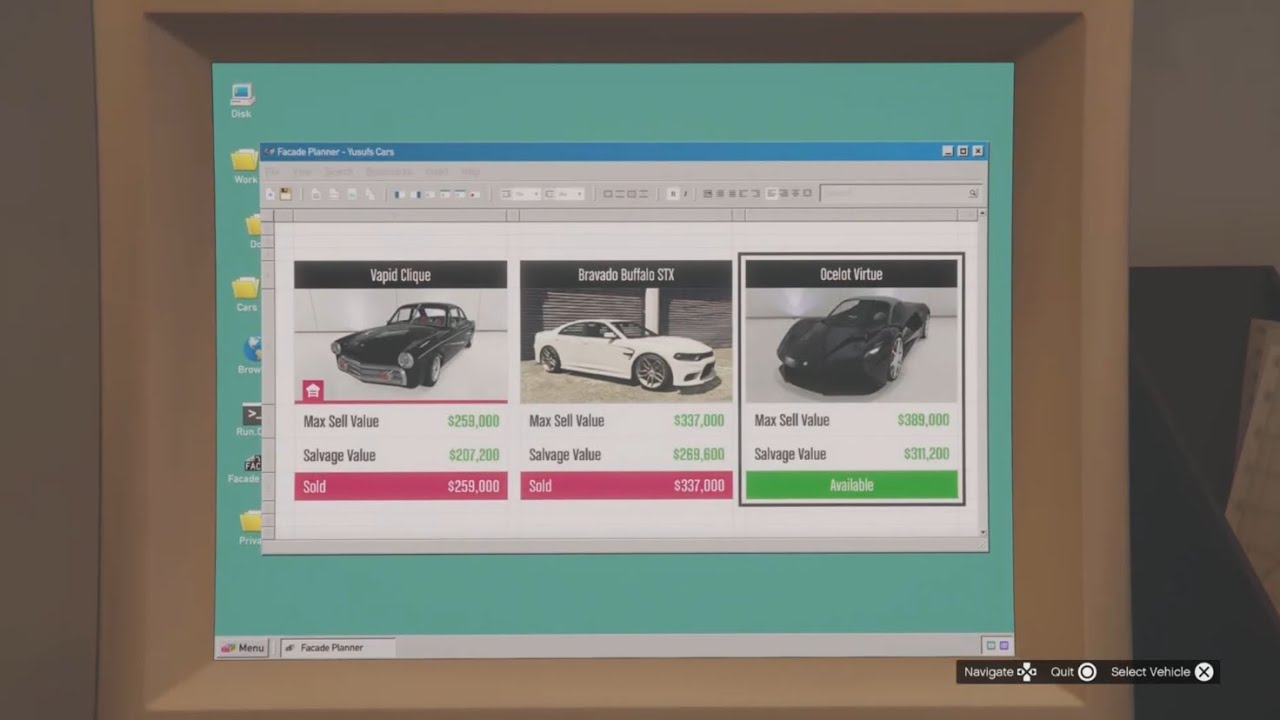
Task: Open the Bookmarks menu
Action: pos(388,172)
